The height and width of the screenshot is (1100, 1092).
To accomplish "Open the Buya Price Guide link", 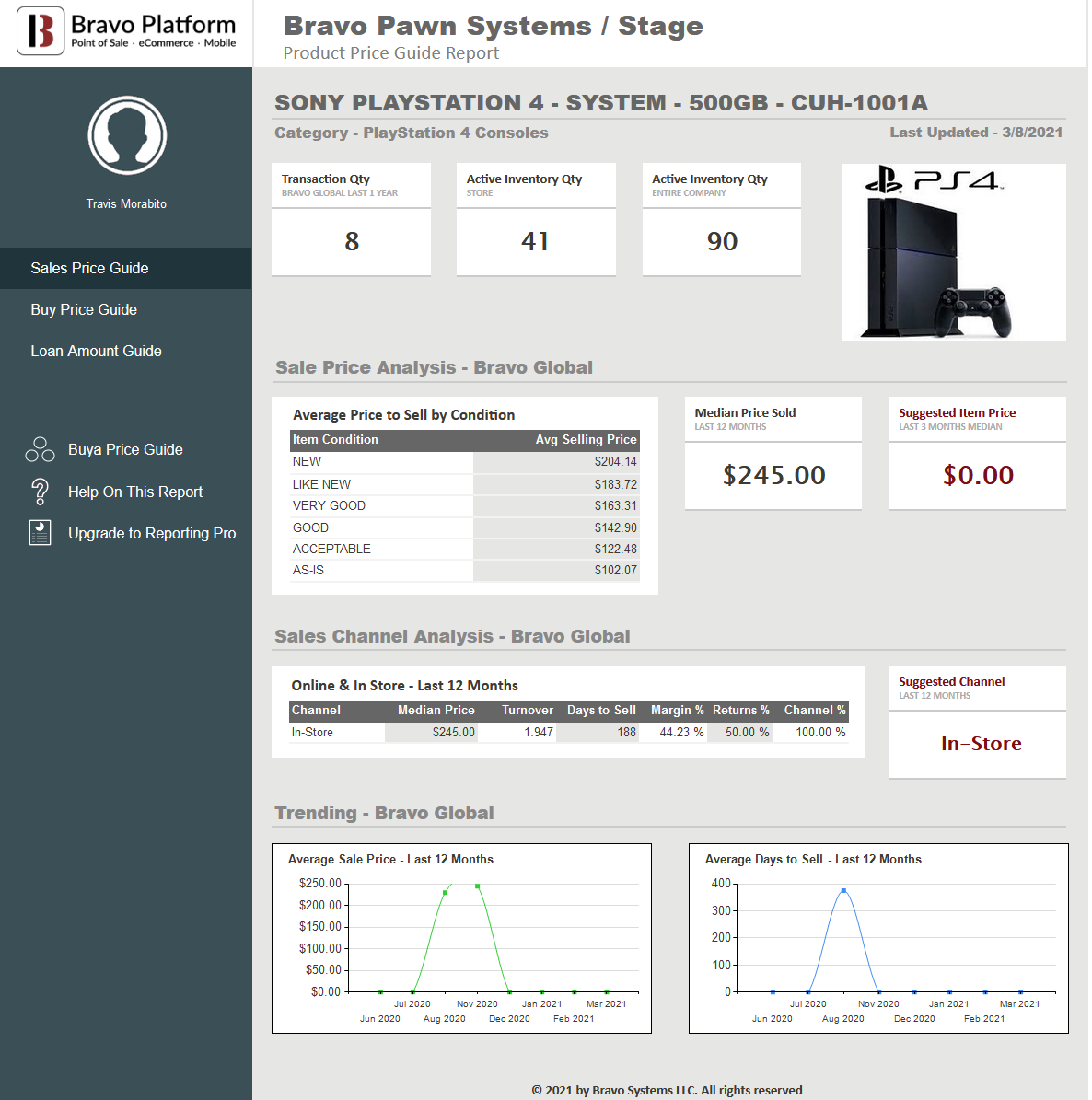I will pyautogui.click(x=125, y=450).
